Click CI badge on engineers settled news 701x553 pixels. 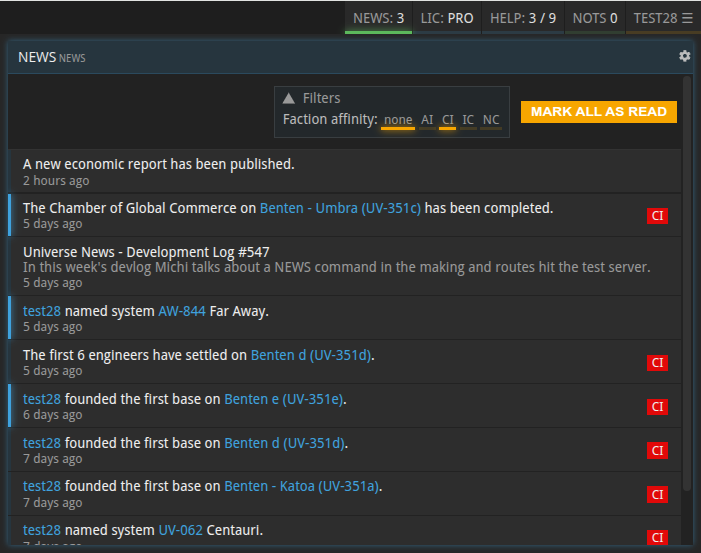click(x=657, y=363)
